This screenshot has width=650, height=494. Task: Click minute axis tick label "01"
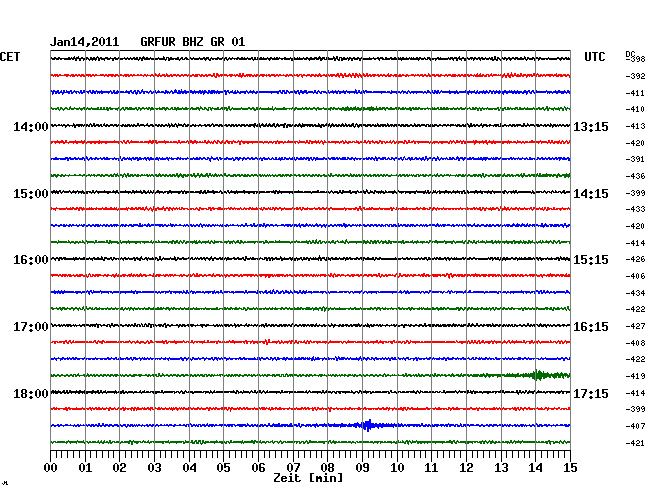pyautogui.click(x=85, y=468)
